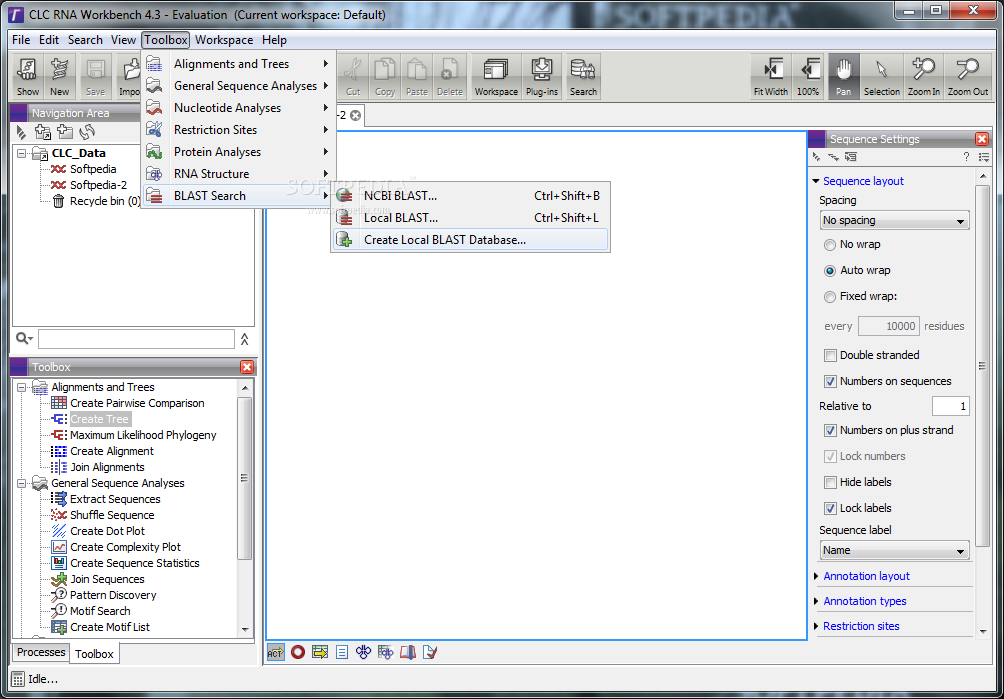This screenshot has height=699, width=1004.
Task: Click the ACT sequence view icon
Action: (x=275, y=652)
